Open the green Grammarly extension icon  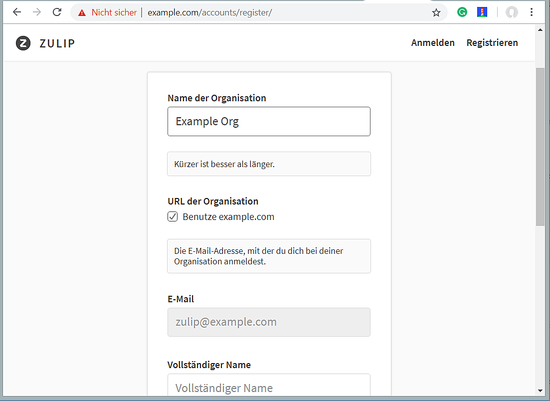click(x=462, y=12)
